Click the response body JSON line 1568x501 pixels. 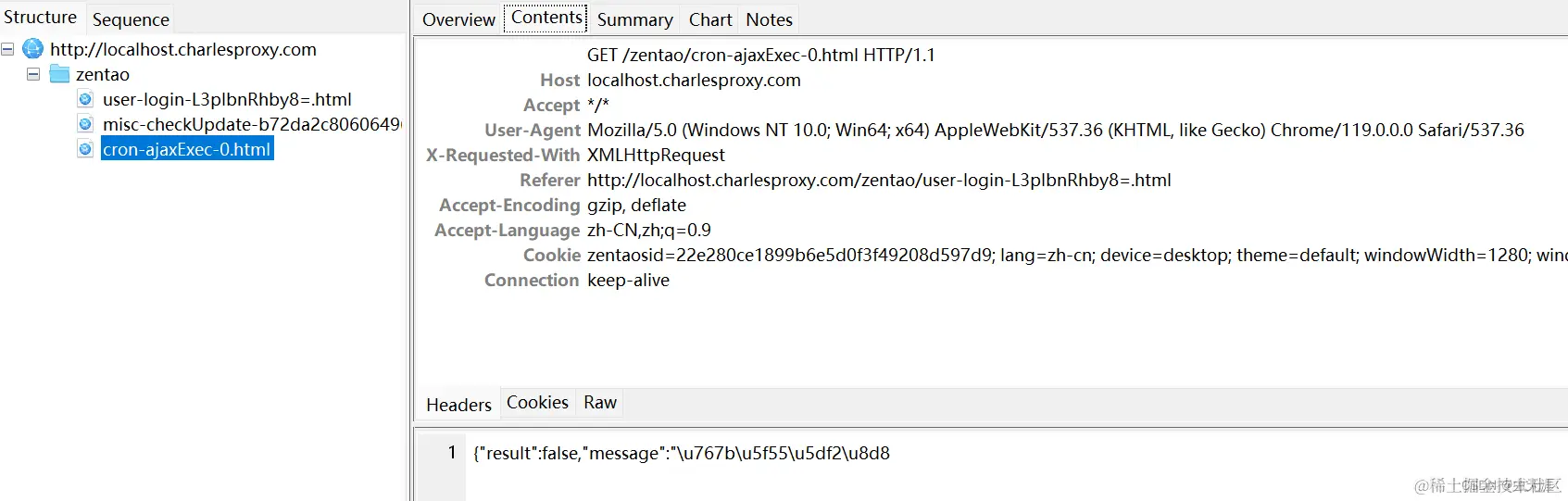pos(682,453)
